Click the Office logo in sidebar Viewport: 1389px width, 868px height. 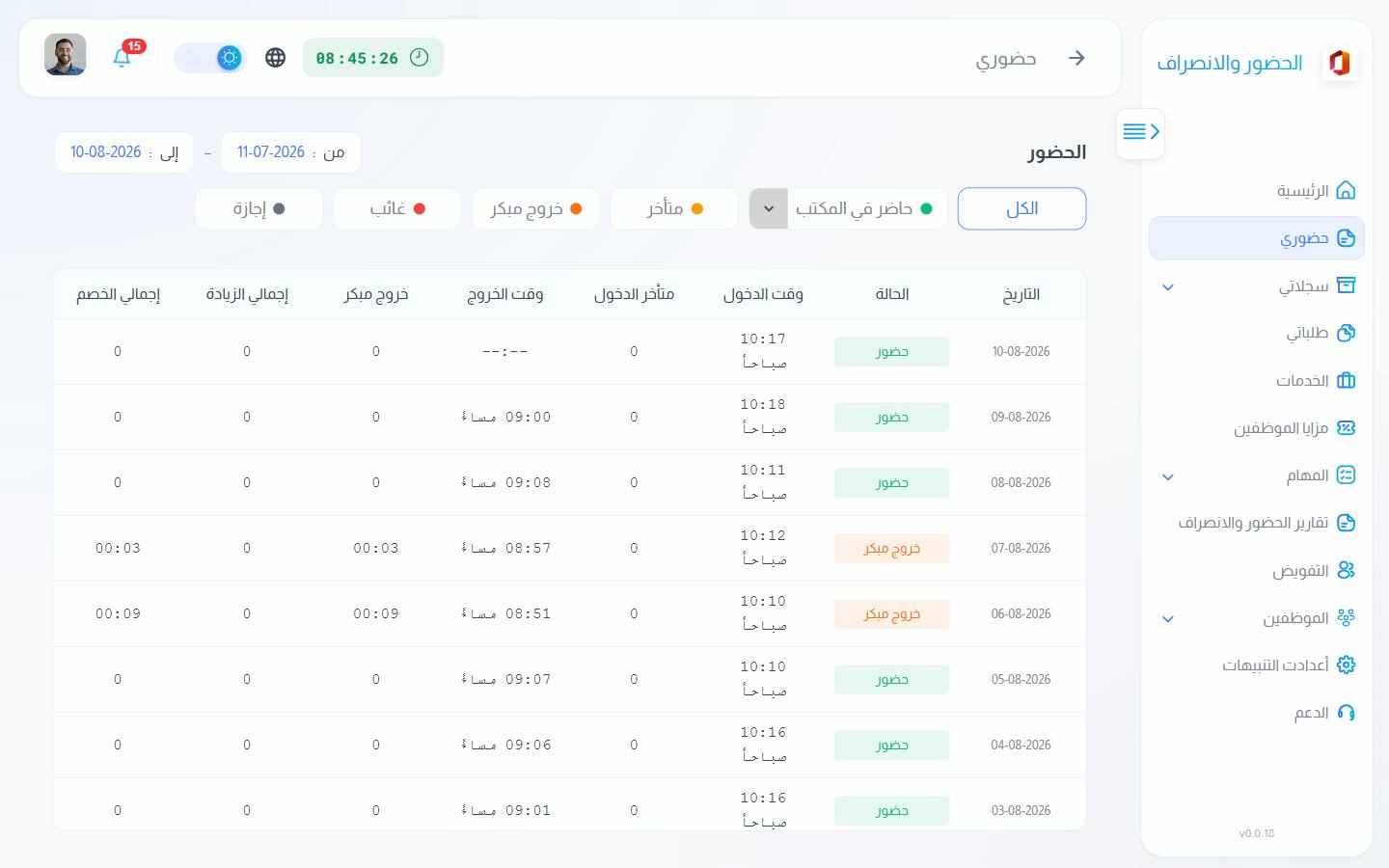pos(1339,63)
